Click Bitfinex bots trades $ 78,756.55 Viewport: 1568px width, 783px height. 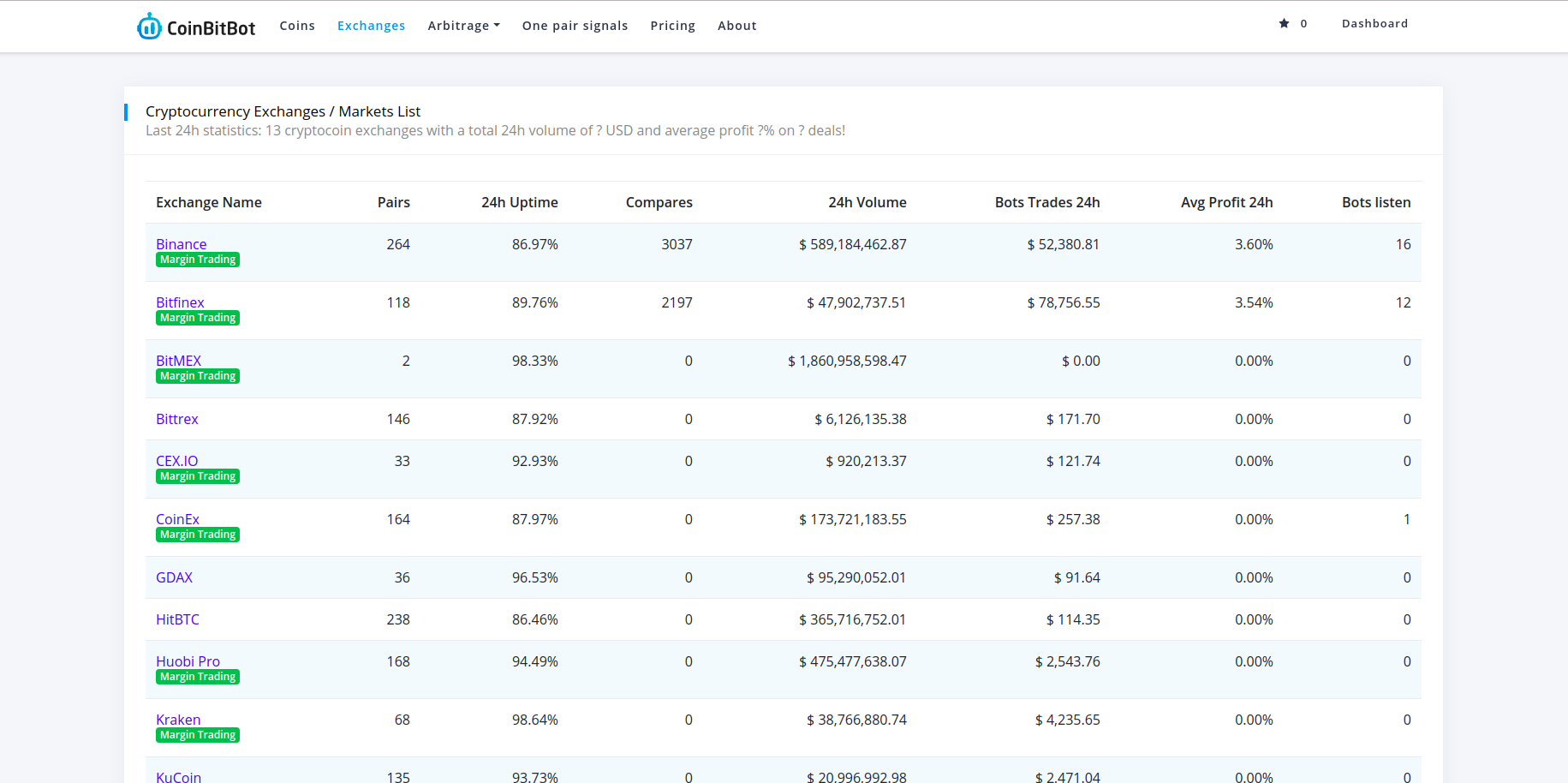pos(1064,302)
